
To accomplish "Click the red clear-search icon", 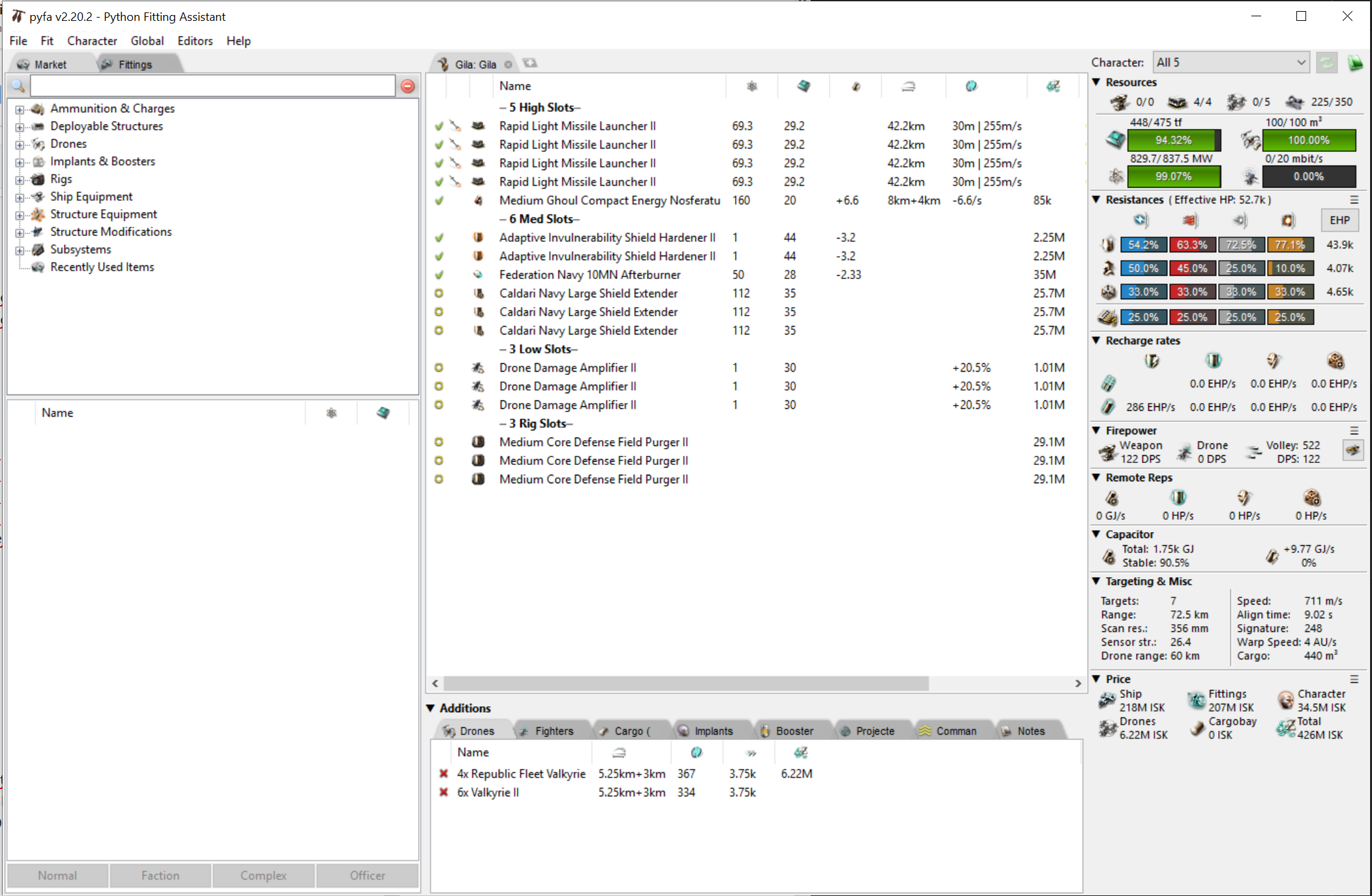I will coord(408,86).
